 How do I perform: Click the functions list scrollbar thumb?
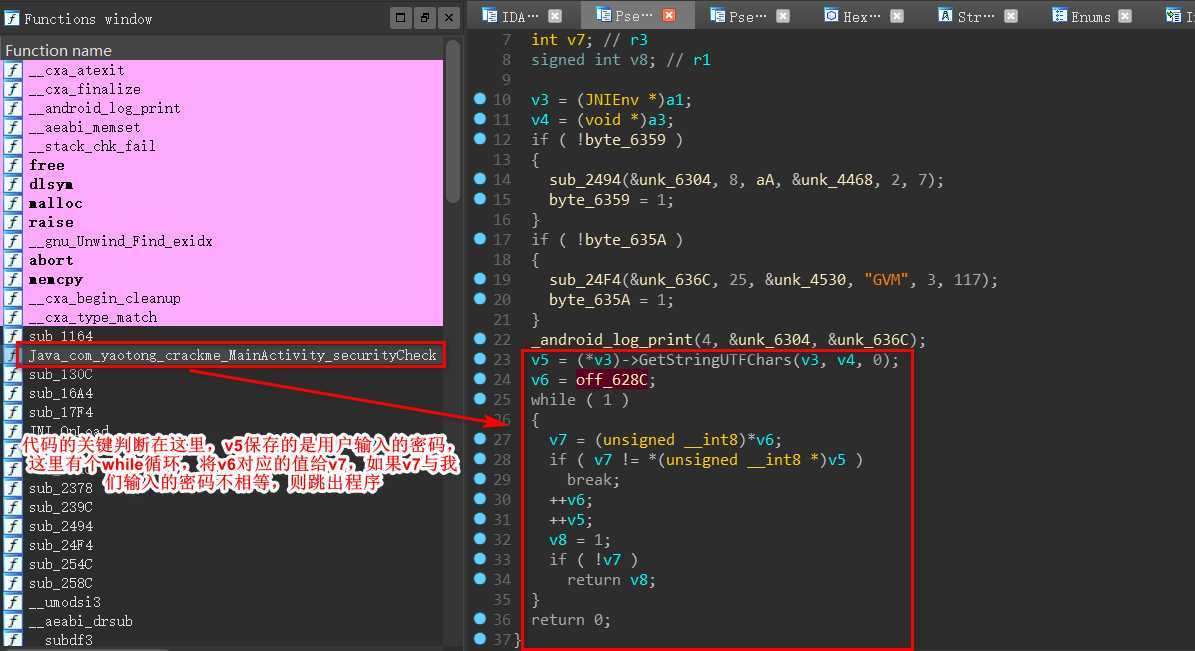click(453, 122)
